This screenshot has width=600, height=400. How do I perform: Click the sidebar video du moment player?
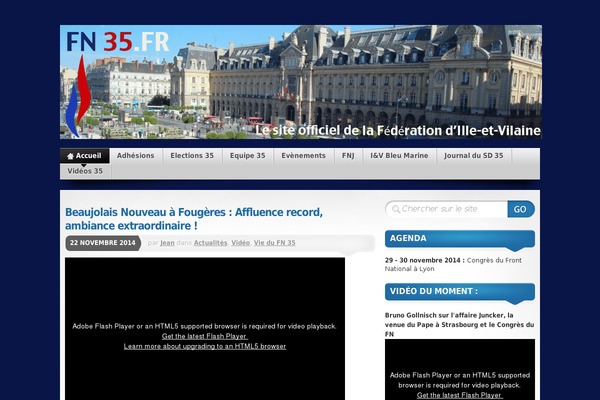460,369
